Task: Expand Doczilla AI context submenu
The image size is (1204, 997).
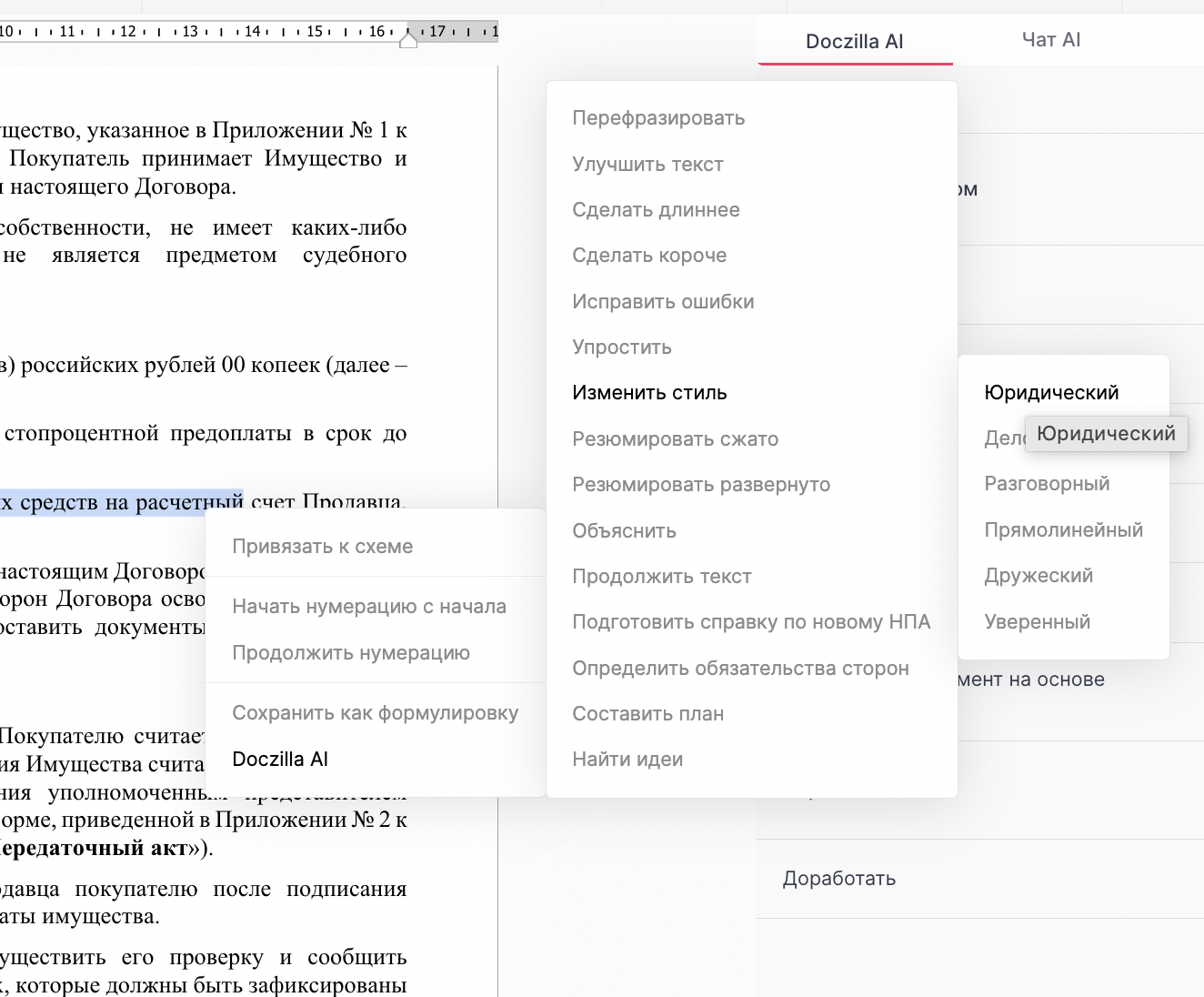Action: 280,760
